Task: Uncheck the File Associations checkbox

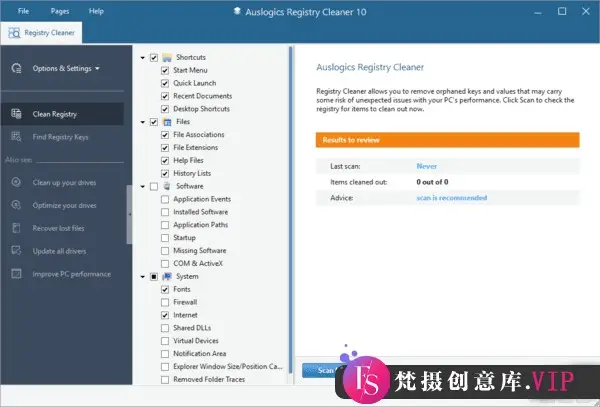Action: (165, 135)
